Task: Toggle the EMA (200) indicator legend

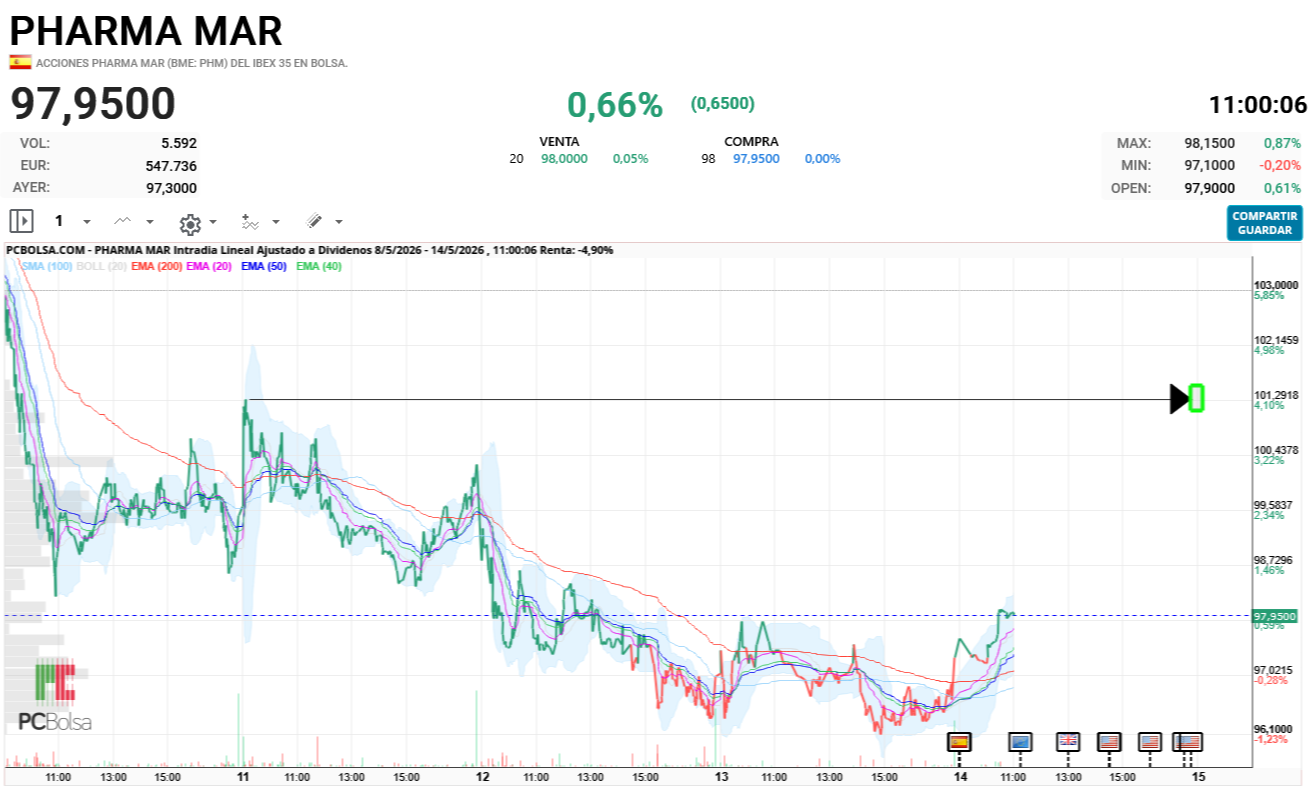Action: click(x=156, y=266)
